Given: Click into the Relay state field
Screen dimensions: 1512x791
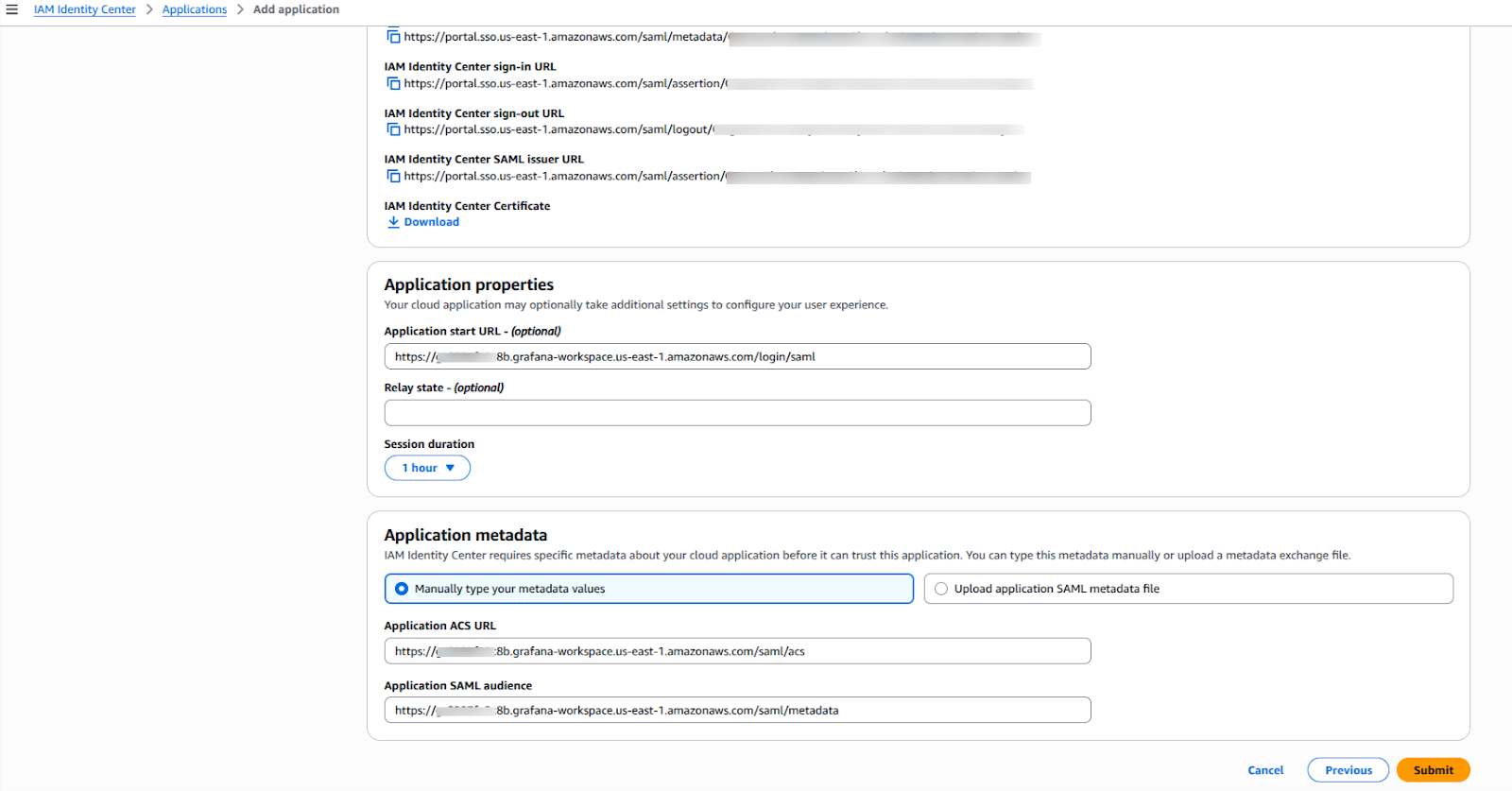Looking at the screenshot, I should 737,413.
